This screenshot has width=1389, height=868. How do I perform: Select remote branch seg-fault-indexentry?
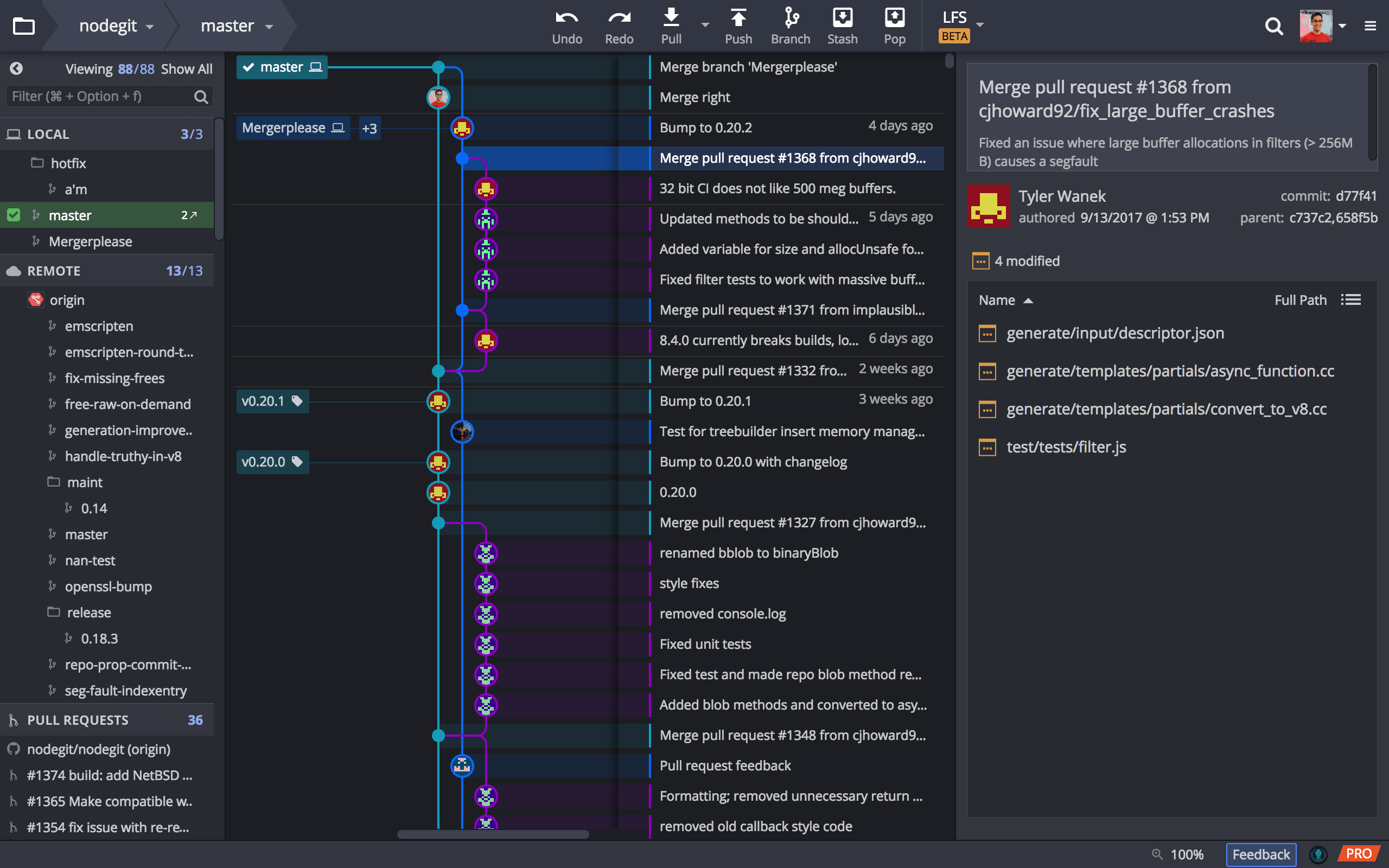(126, 691)
